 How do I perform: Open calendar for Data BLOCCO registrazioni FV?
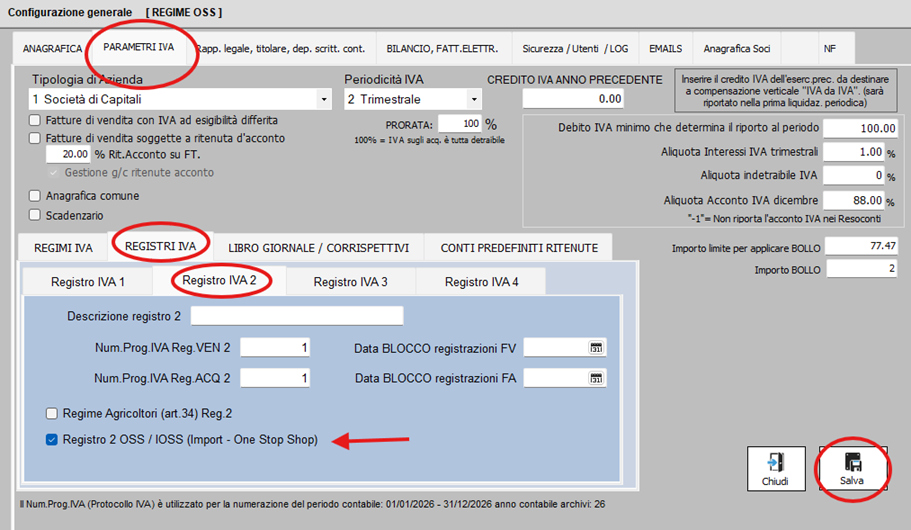(x=596, y=348)
